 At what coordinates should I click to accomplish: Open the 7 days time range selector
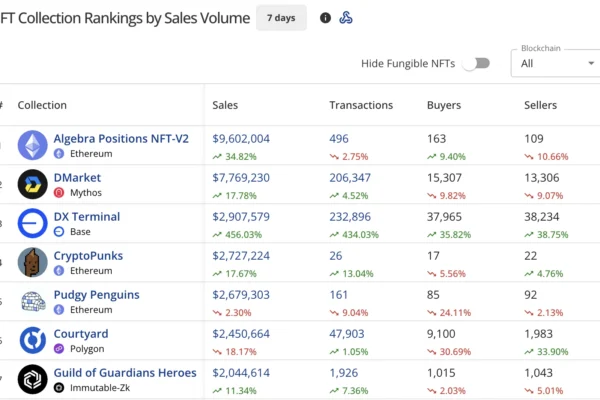[x=281, y=18]
